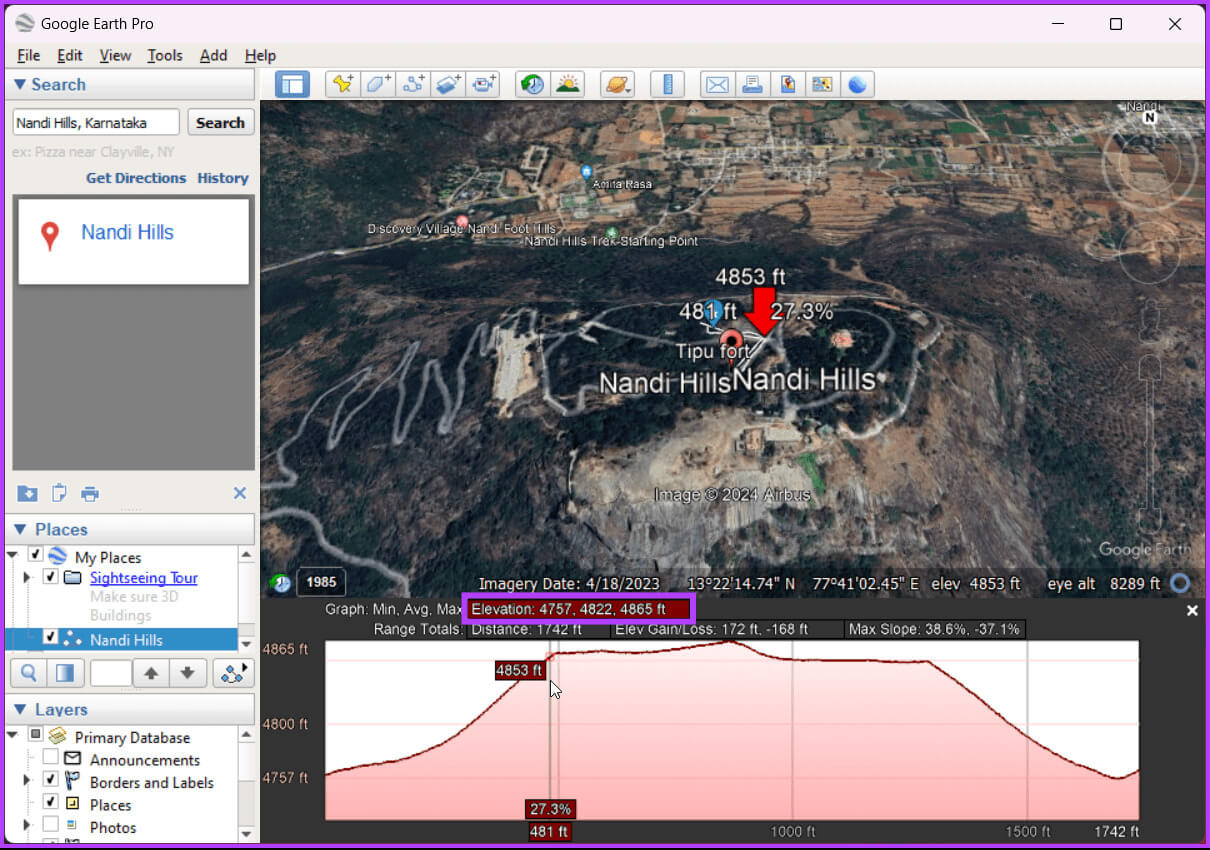Uncheck the Places layer checkbox
The height and width of the screenshot is (850, 1210).
click(x=50, y=803)
